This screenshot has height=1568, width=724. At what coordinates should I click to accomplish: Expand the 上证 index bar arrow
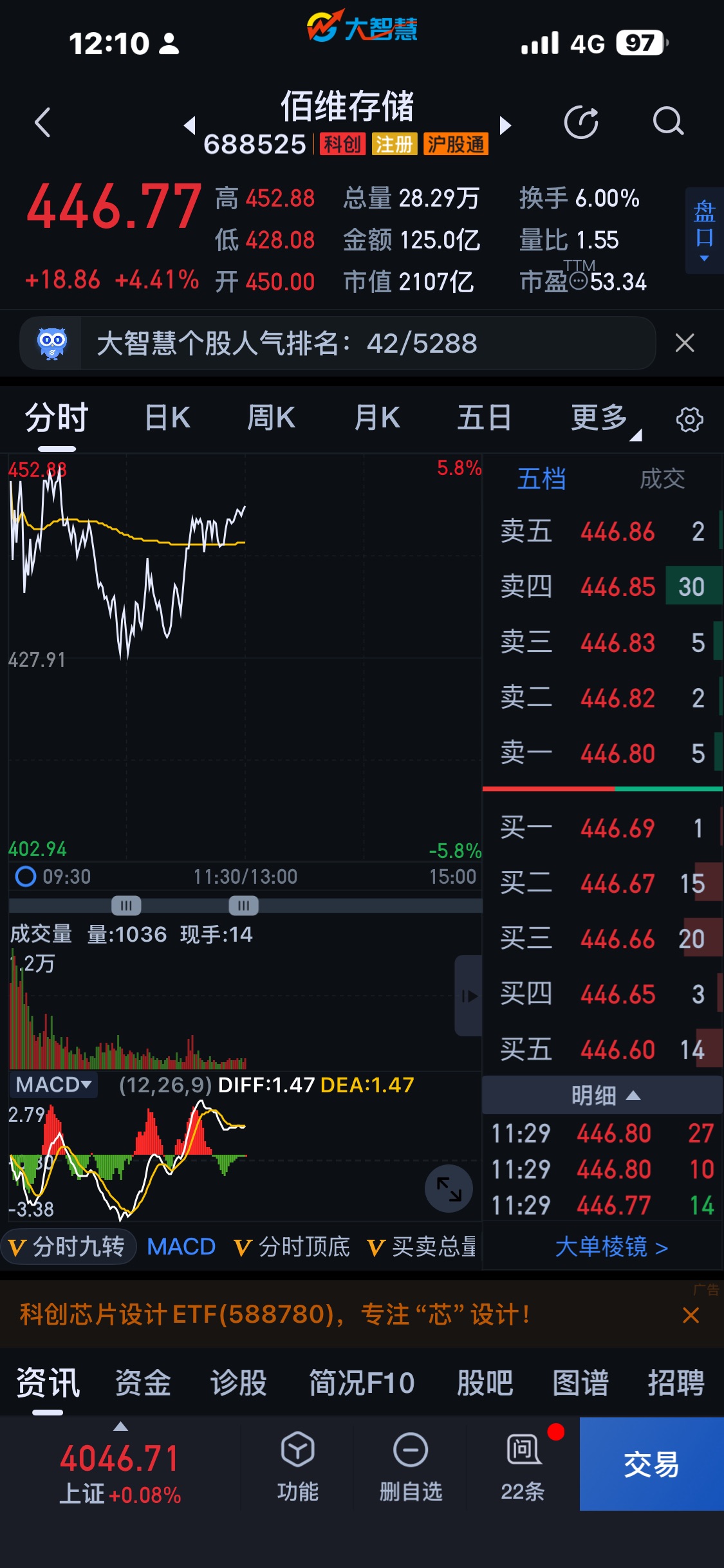click(120, 1427)
